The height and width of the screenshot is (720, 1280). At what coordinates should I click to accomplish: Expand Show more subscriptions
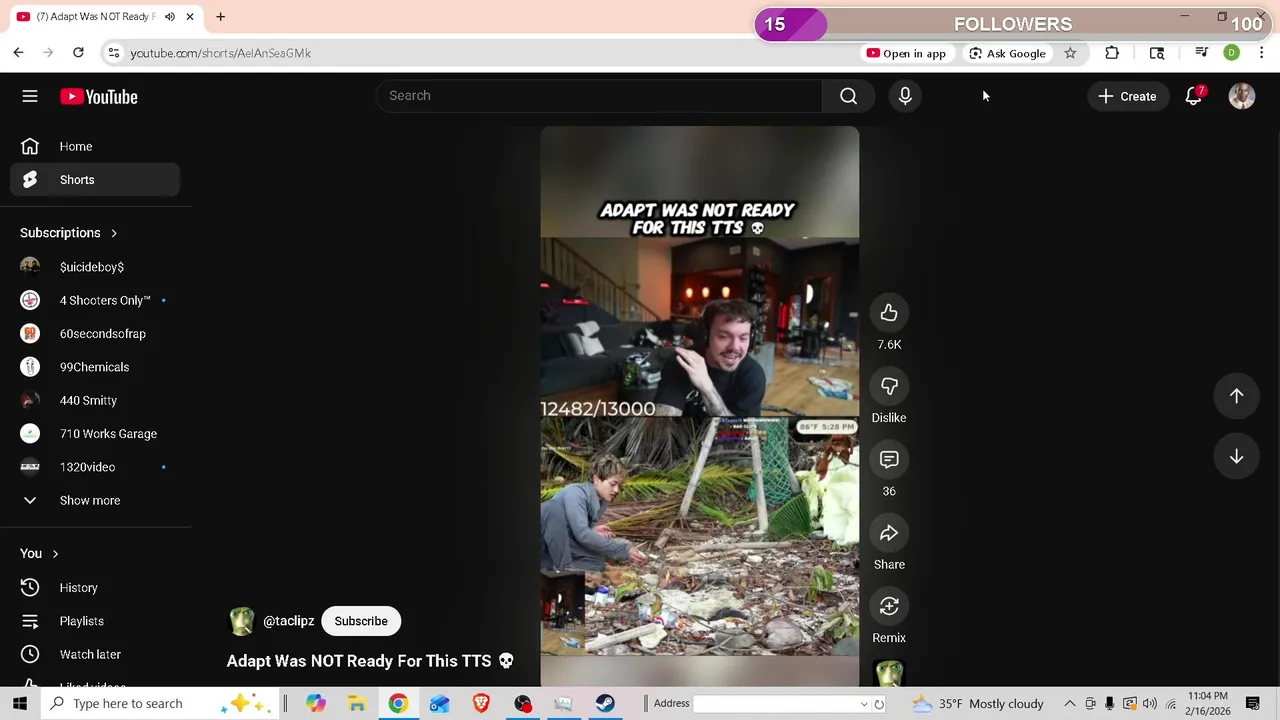[x=90, y=500]
